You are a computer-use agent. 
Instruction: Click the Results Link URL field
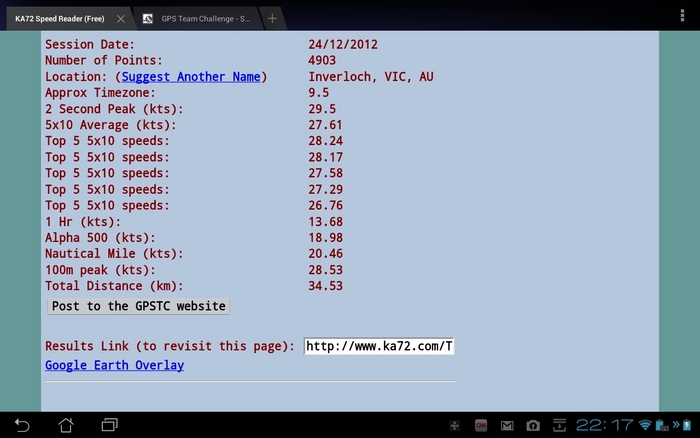click(x=379, y=347)
